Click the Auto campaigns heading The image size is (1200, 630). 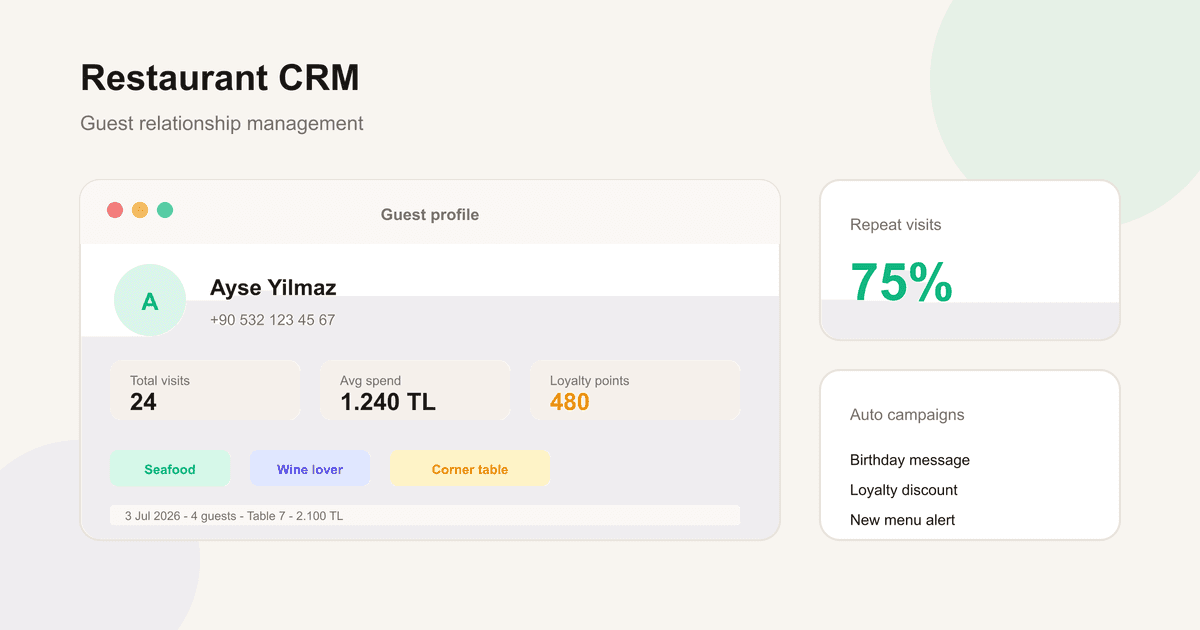[x=907, y=415]
